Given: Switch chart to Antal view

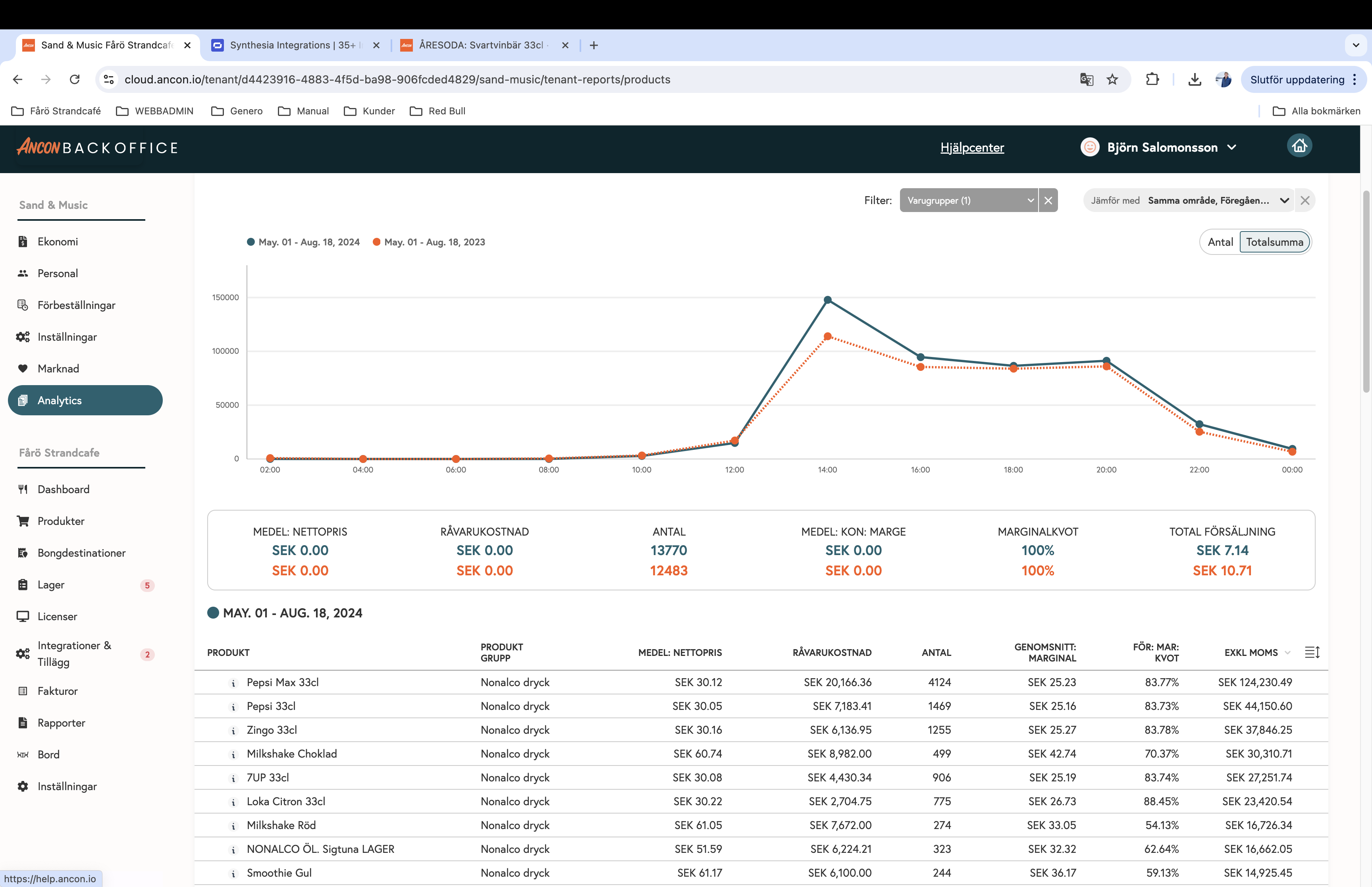Looking at the screenshot, I should pos(1220,242).
